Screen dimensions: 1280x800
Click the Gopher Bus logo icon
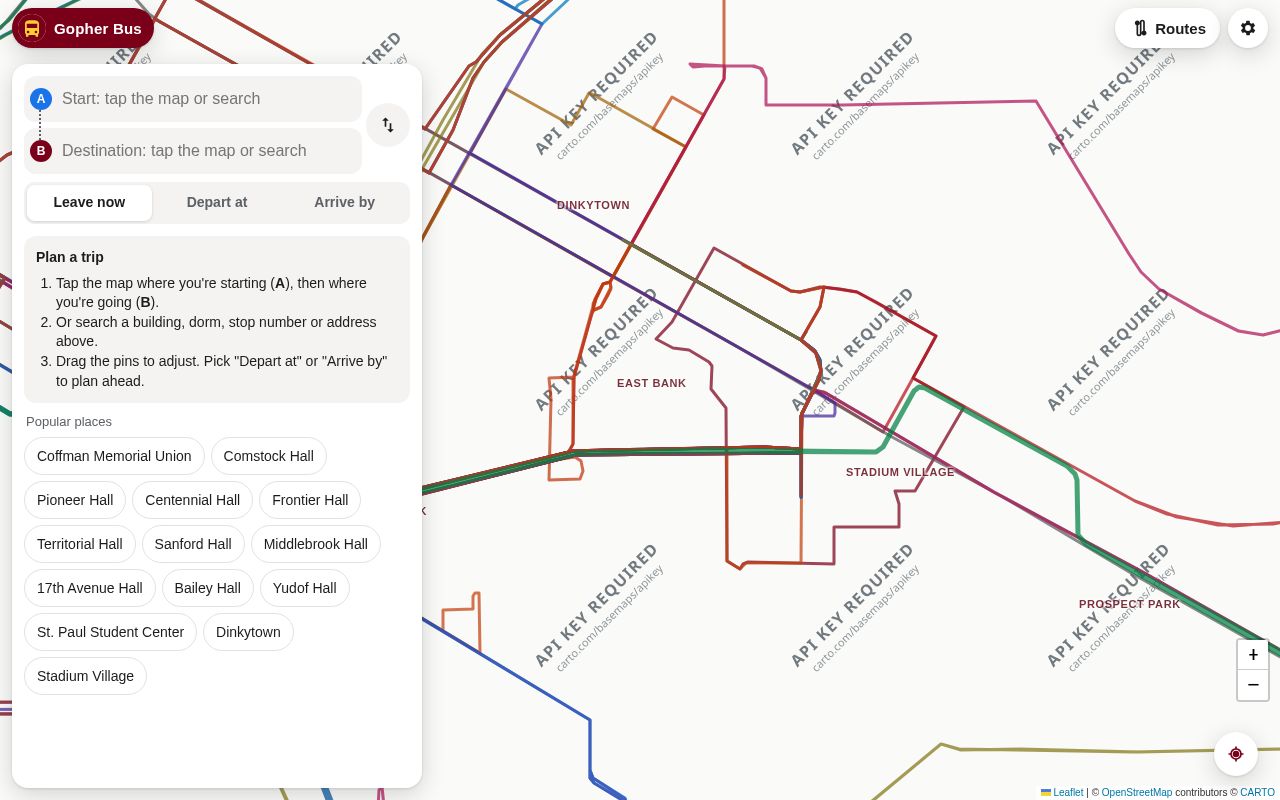pos(32,28)
